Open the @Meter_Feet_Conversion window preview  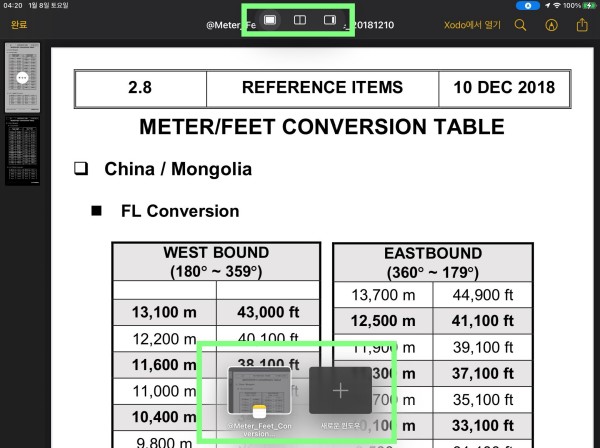(259, 392)
